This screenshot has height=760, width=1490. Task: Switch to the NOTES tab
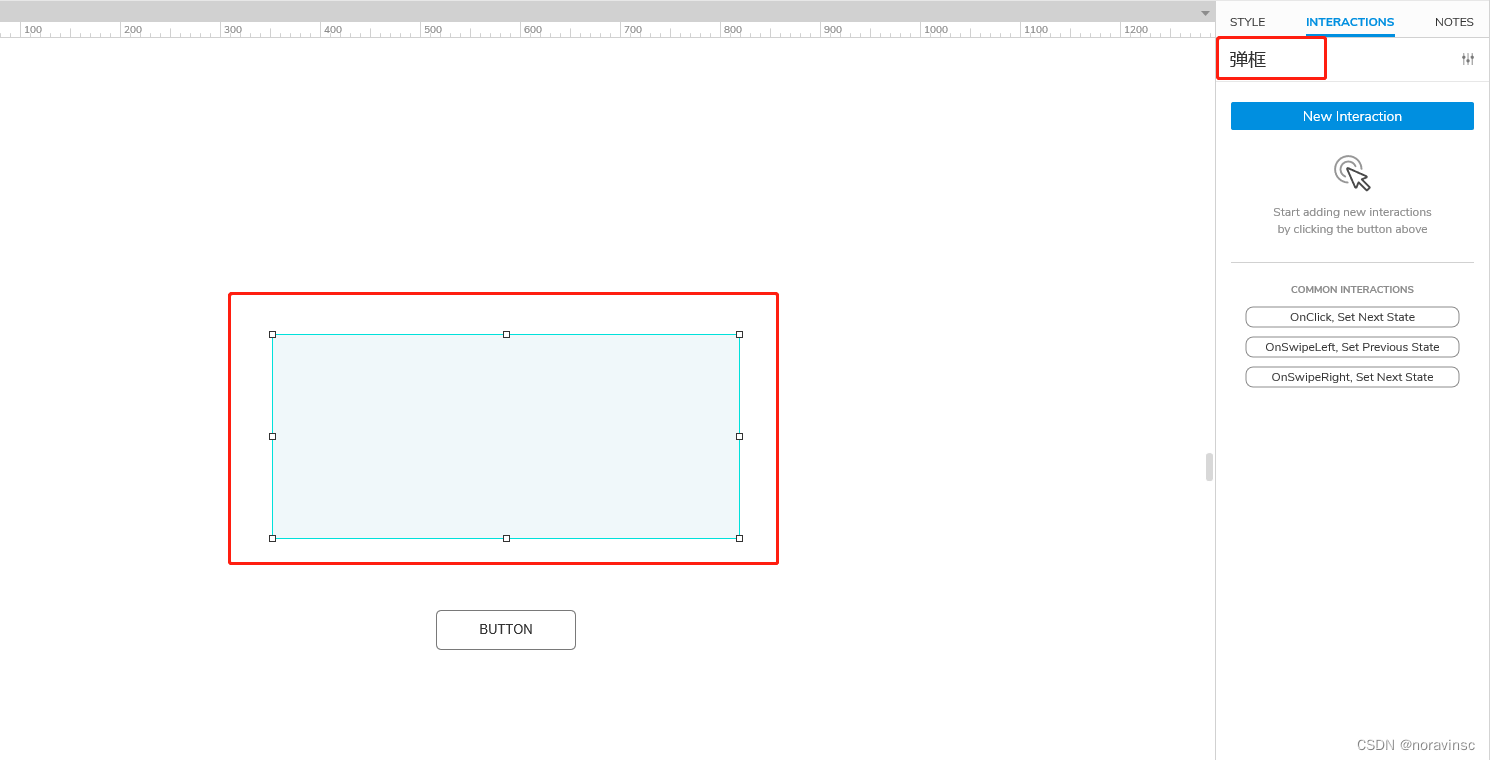(x=1454, y=22)
